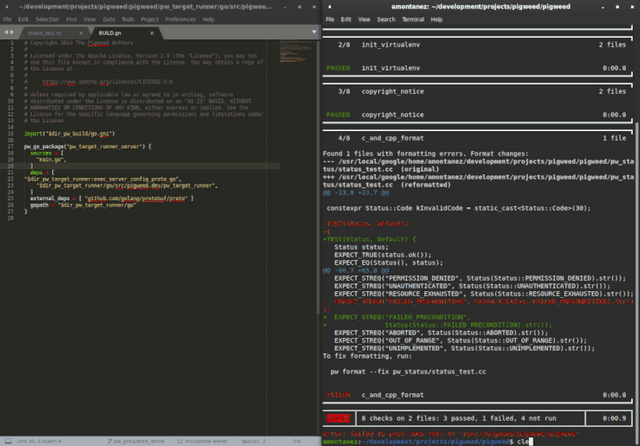Click the "main.go" source entry
640x446 pixels.
click(51, 160)
